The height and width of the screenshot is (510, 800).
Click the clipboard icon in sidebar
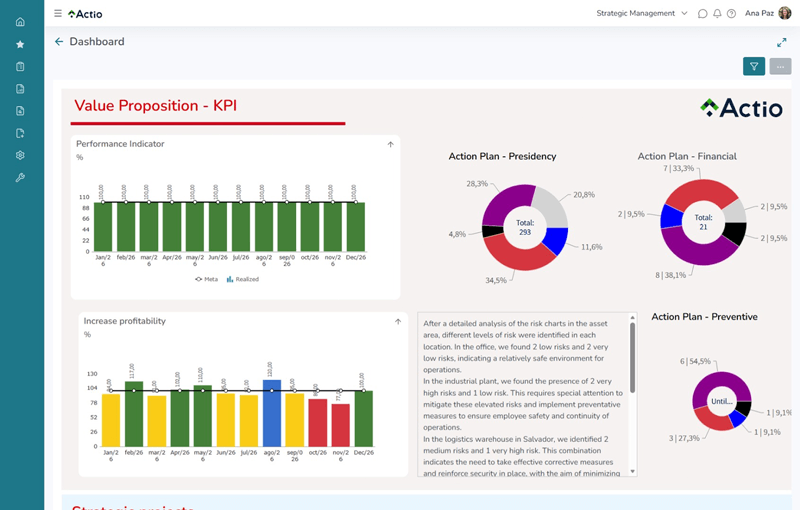(20, 66)
